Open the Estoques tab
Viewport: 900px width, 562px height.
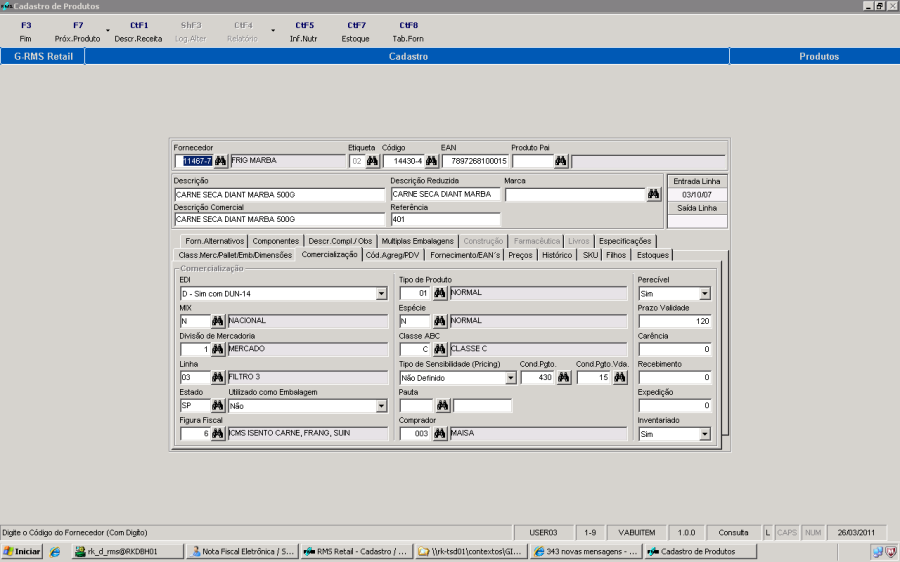[653, 255]
